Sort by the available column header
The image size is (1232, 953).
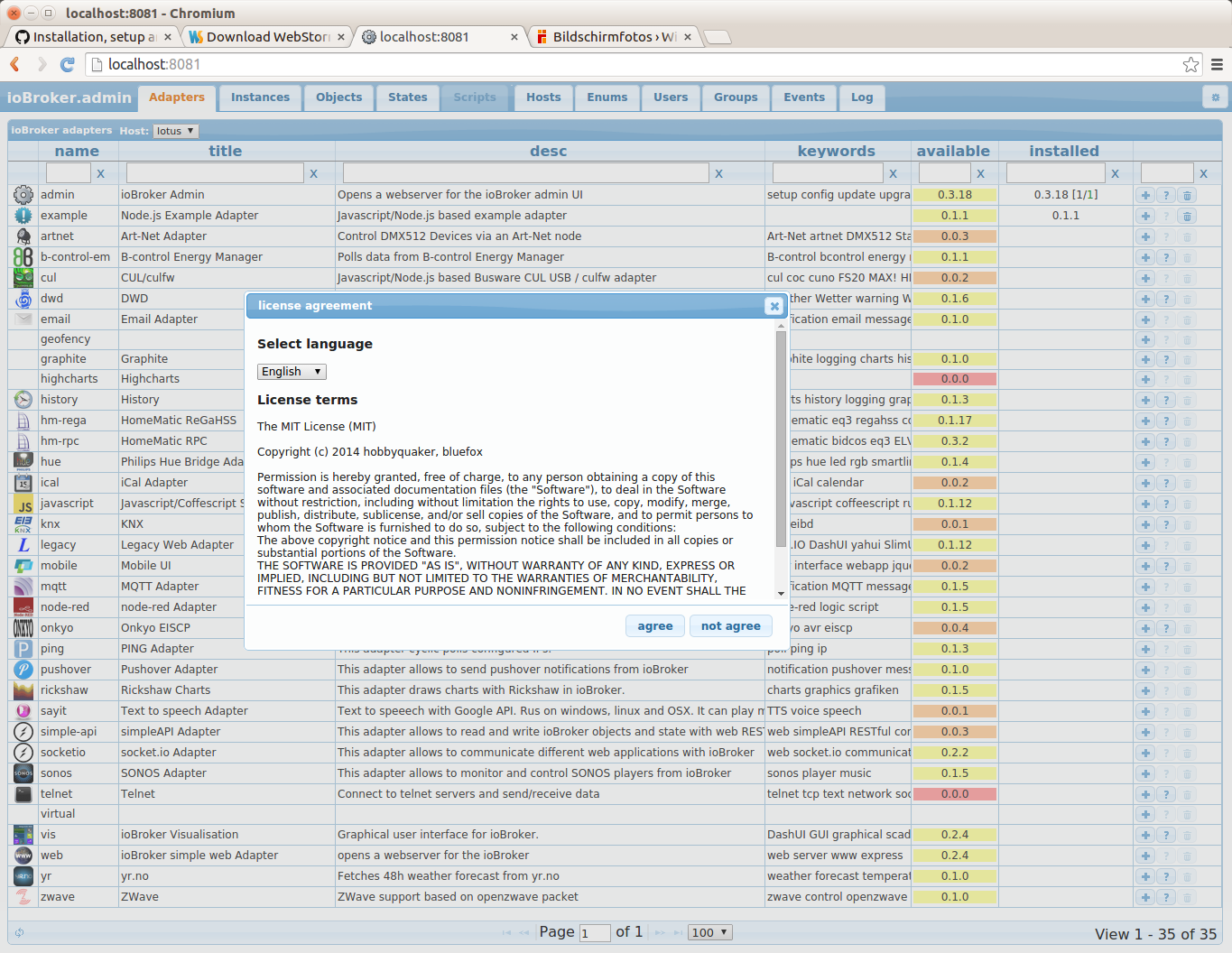point(953,151)
